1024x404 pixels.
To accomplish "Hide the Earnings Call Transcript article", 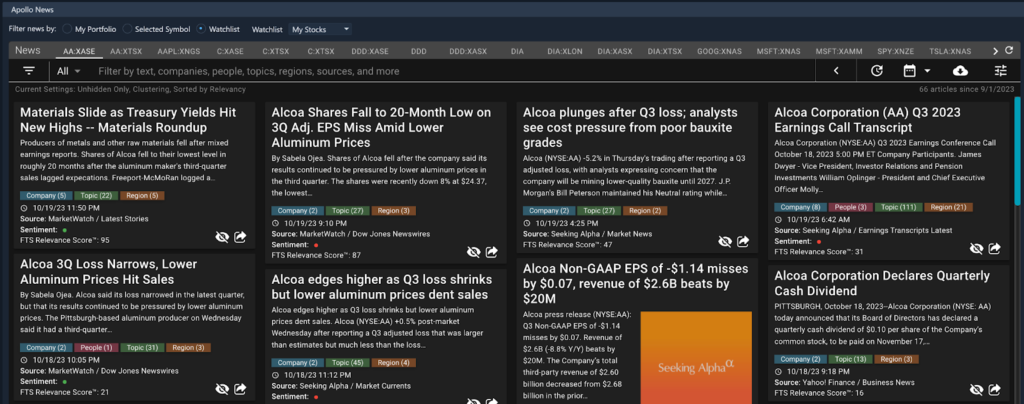I will tap(976, 248).
